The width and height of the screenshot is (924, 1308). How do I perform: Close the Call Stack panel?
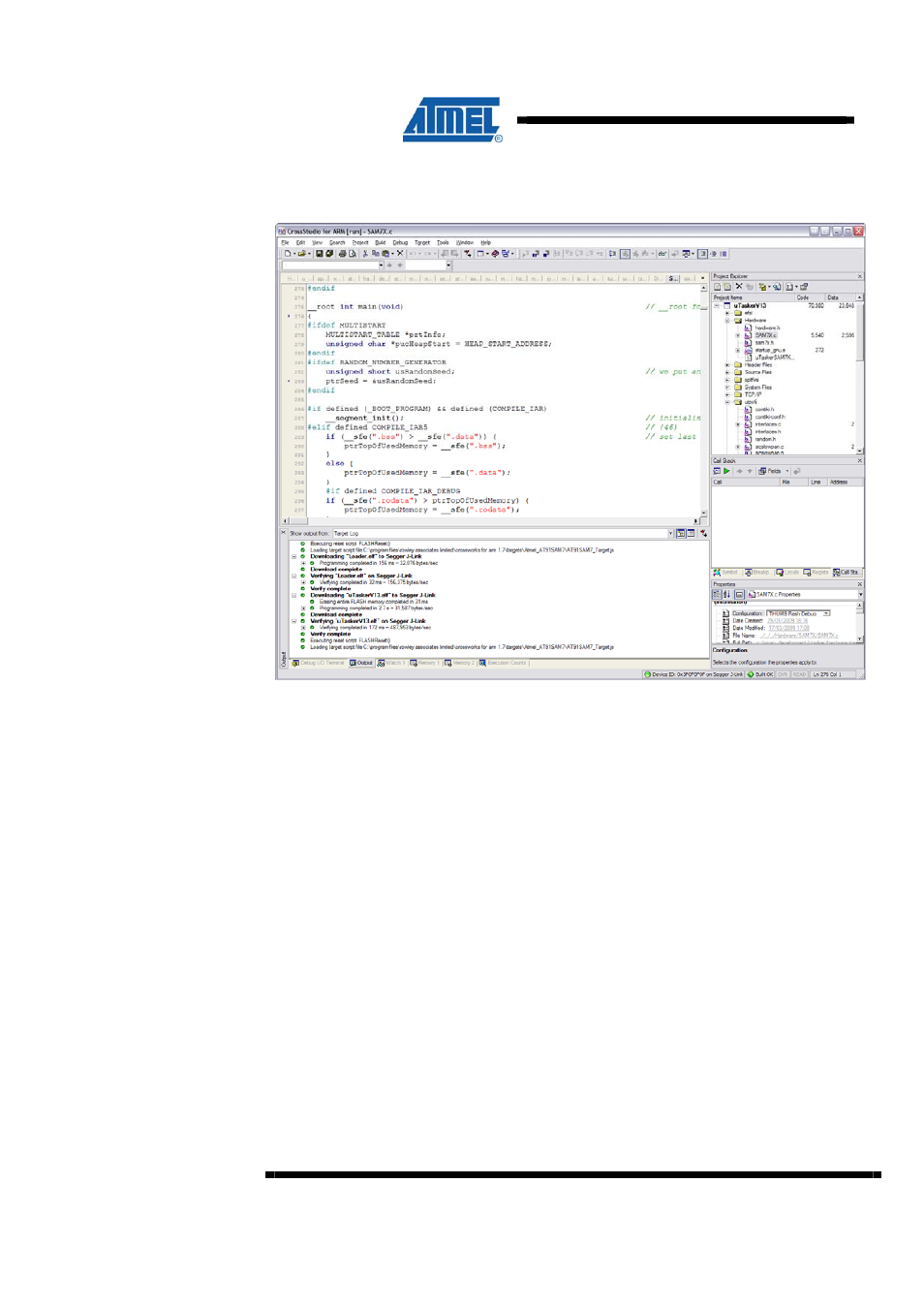tap(859, 461)
